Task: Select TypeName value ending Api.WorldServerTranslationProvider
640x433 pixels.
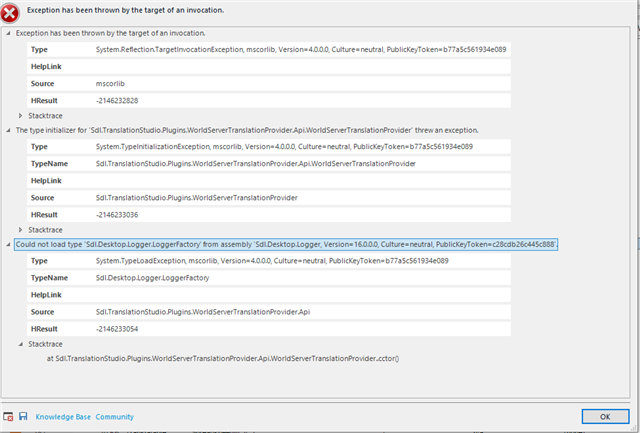Action: tap(256, 164)
